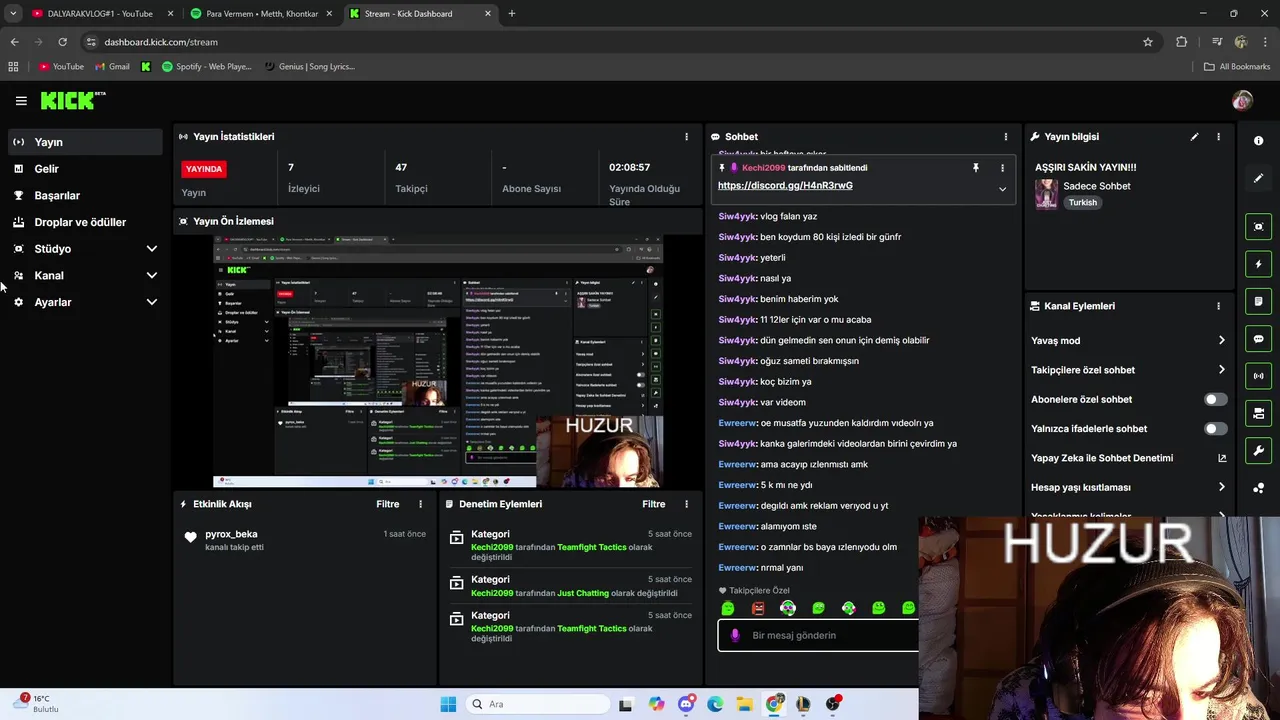
Task: Click the Bir mesaj gönderin message field
Action: [x=818, y=635]
